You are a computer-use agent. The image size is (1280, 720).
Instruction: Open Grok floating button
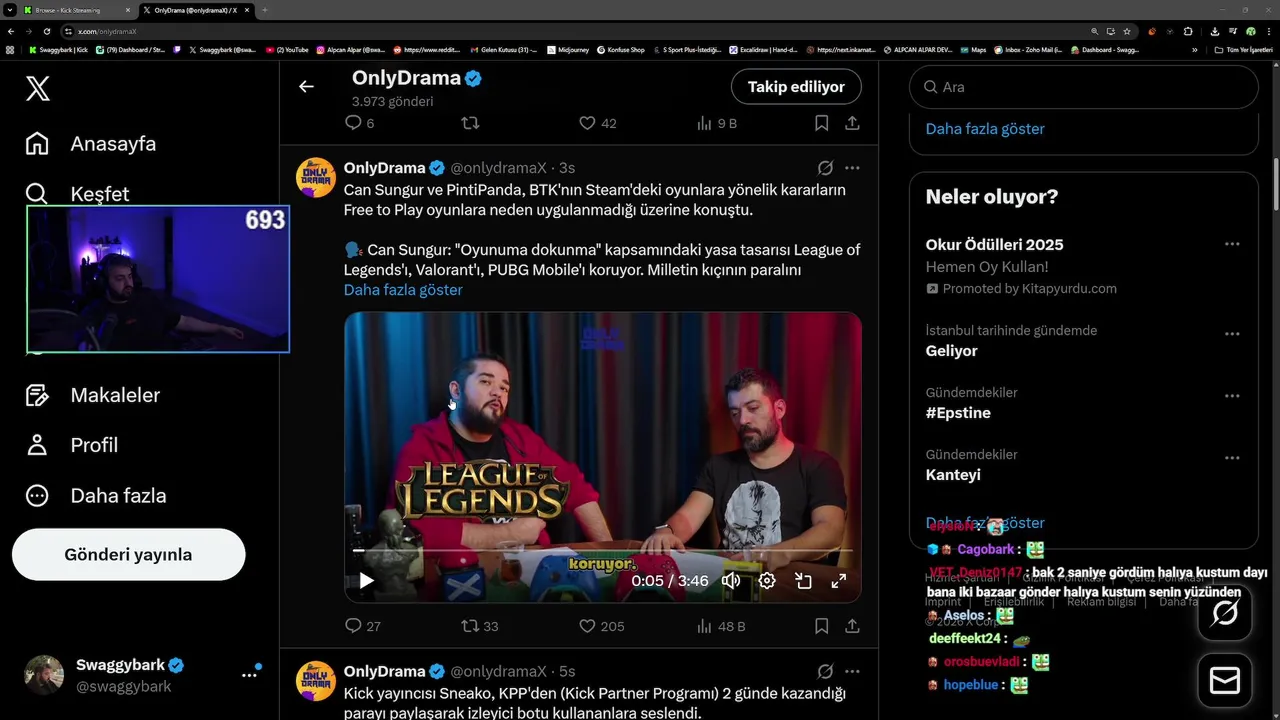[x=1225, y=613]
